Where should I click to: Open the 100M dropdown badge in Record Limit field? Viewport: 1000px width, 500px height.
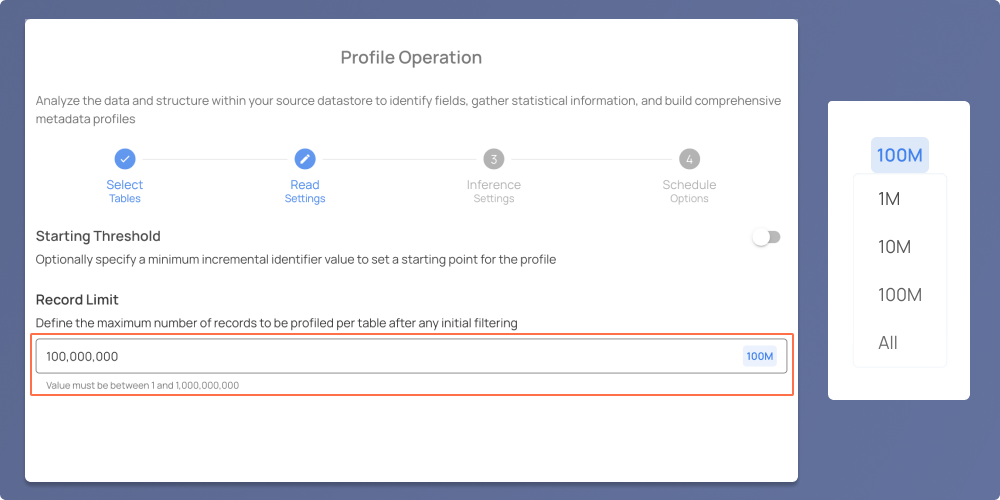(x=760, y=357)
